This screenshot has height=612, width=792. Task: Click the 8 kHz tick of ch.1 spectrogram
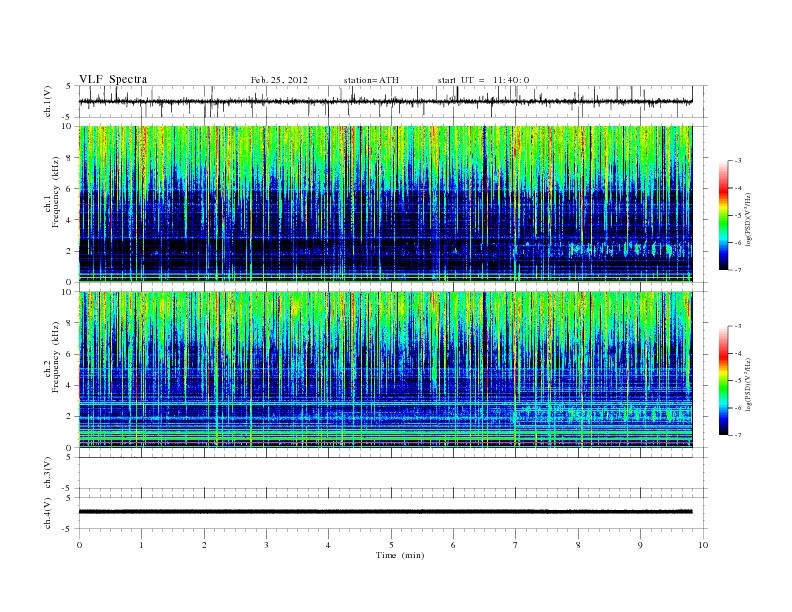pyautogui.click(x=69, y=158)
